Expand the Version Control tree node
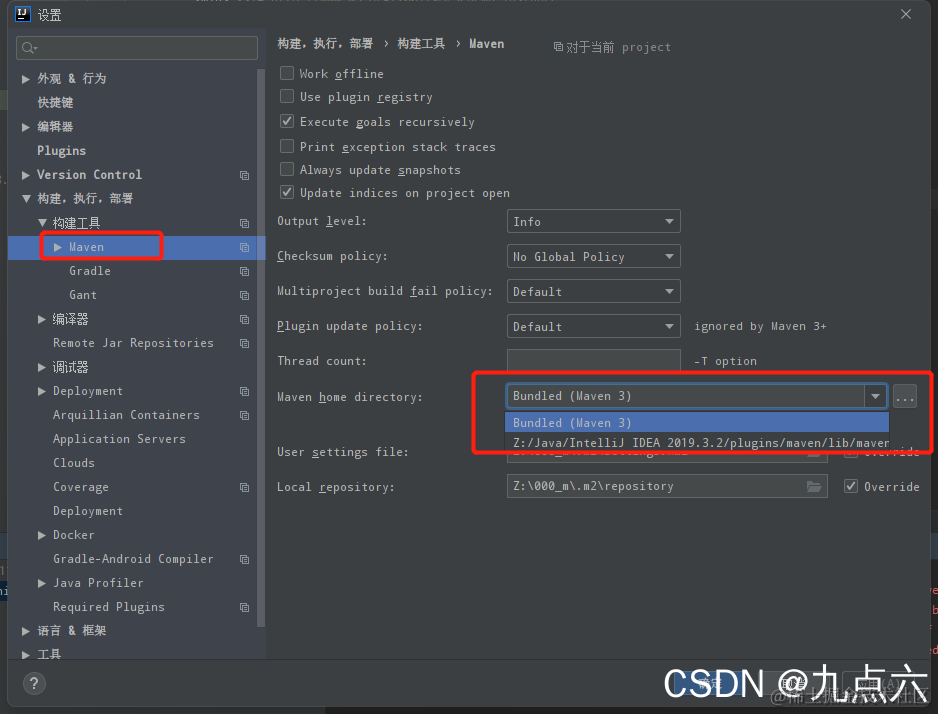The image size is (938, 714). tap(26, 175)
